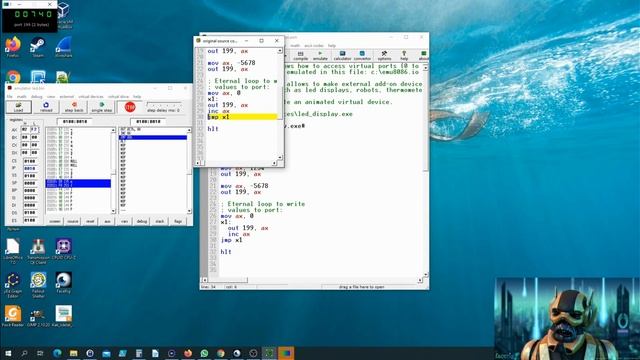Click the disassembly list vertical scrollbar
The height and width of the screenshot is (360, 640).
coord(189,171)
